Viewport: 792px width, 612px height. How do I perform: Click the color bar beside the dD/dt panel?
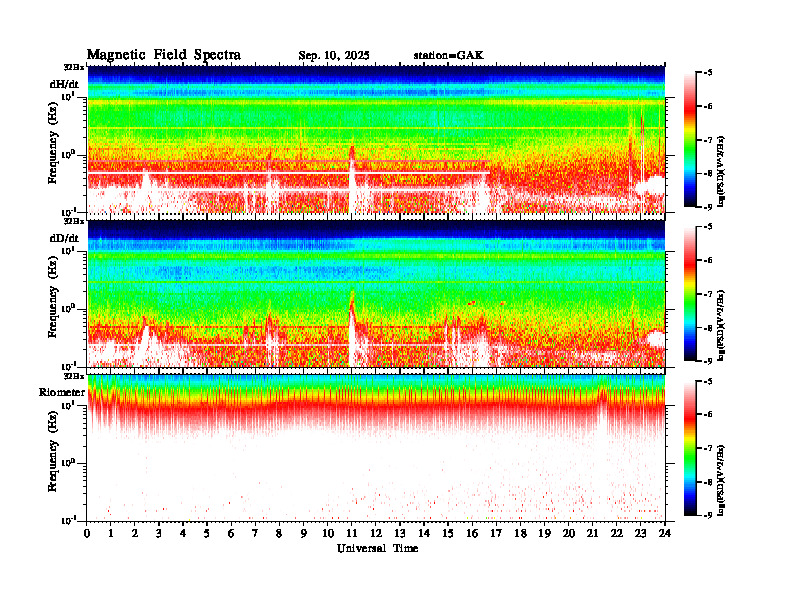(690, 294)
